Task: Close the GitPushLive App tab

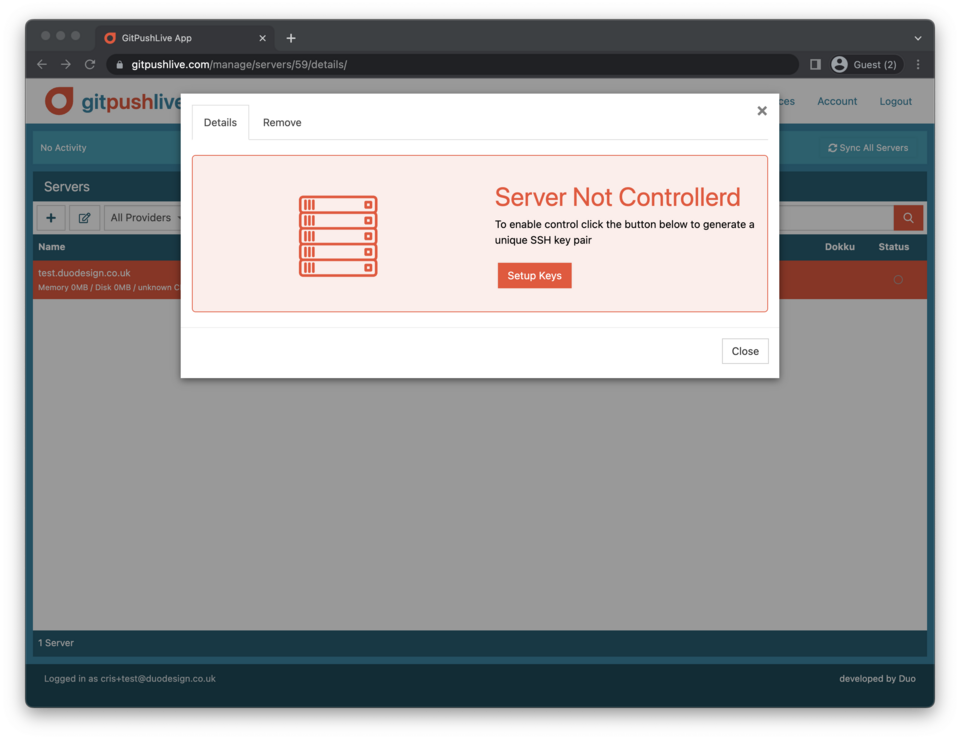Action: [x=262, y=38]
